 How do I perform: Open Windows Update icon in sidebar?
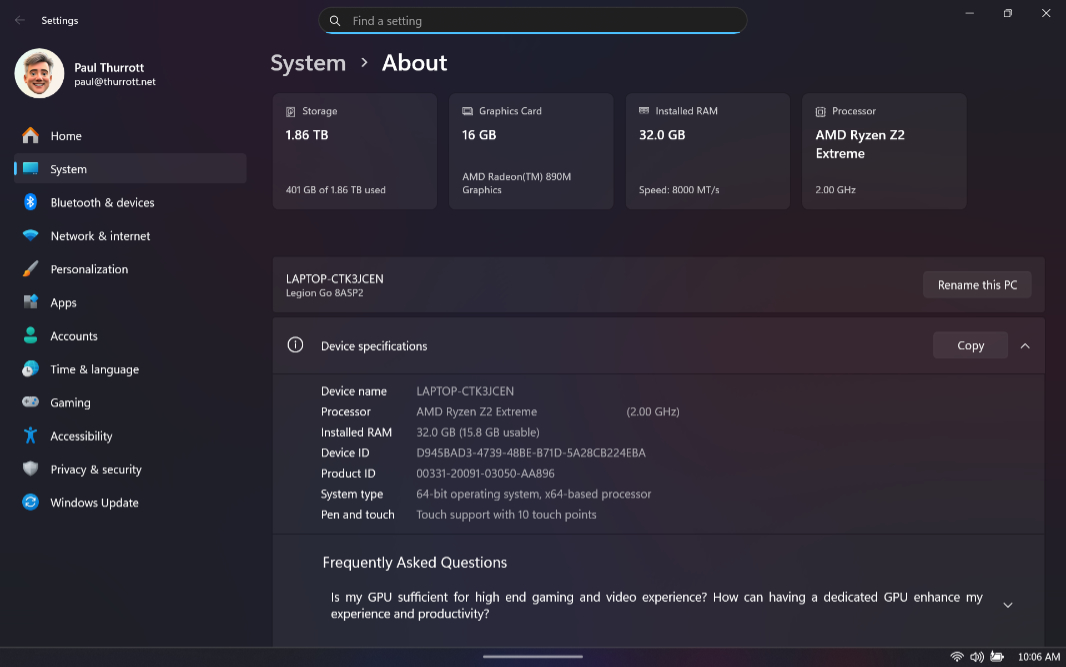(x=31, y=503)
